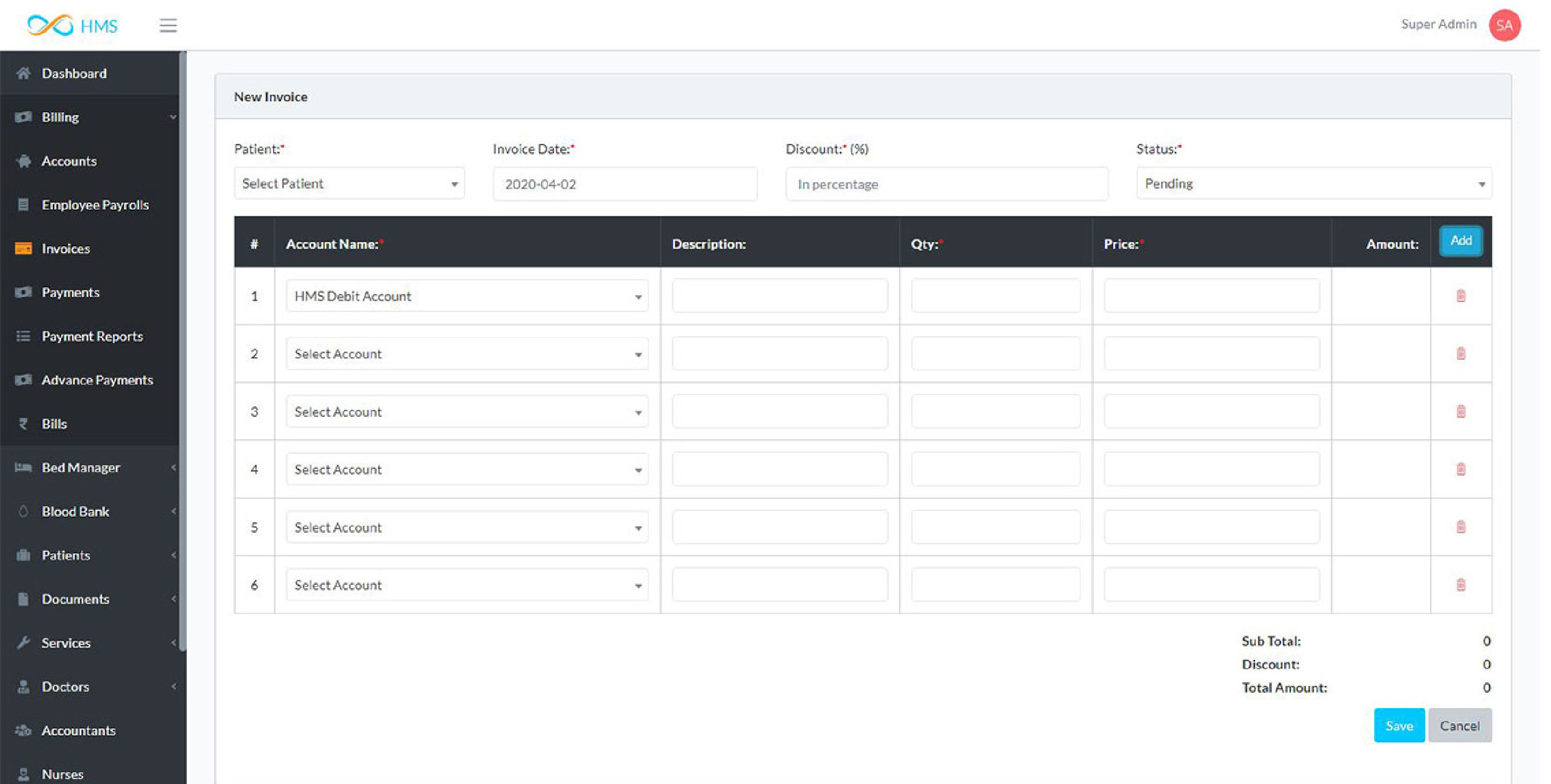
Task: Click the Add row button
Action: pos(1460,241)
